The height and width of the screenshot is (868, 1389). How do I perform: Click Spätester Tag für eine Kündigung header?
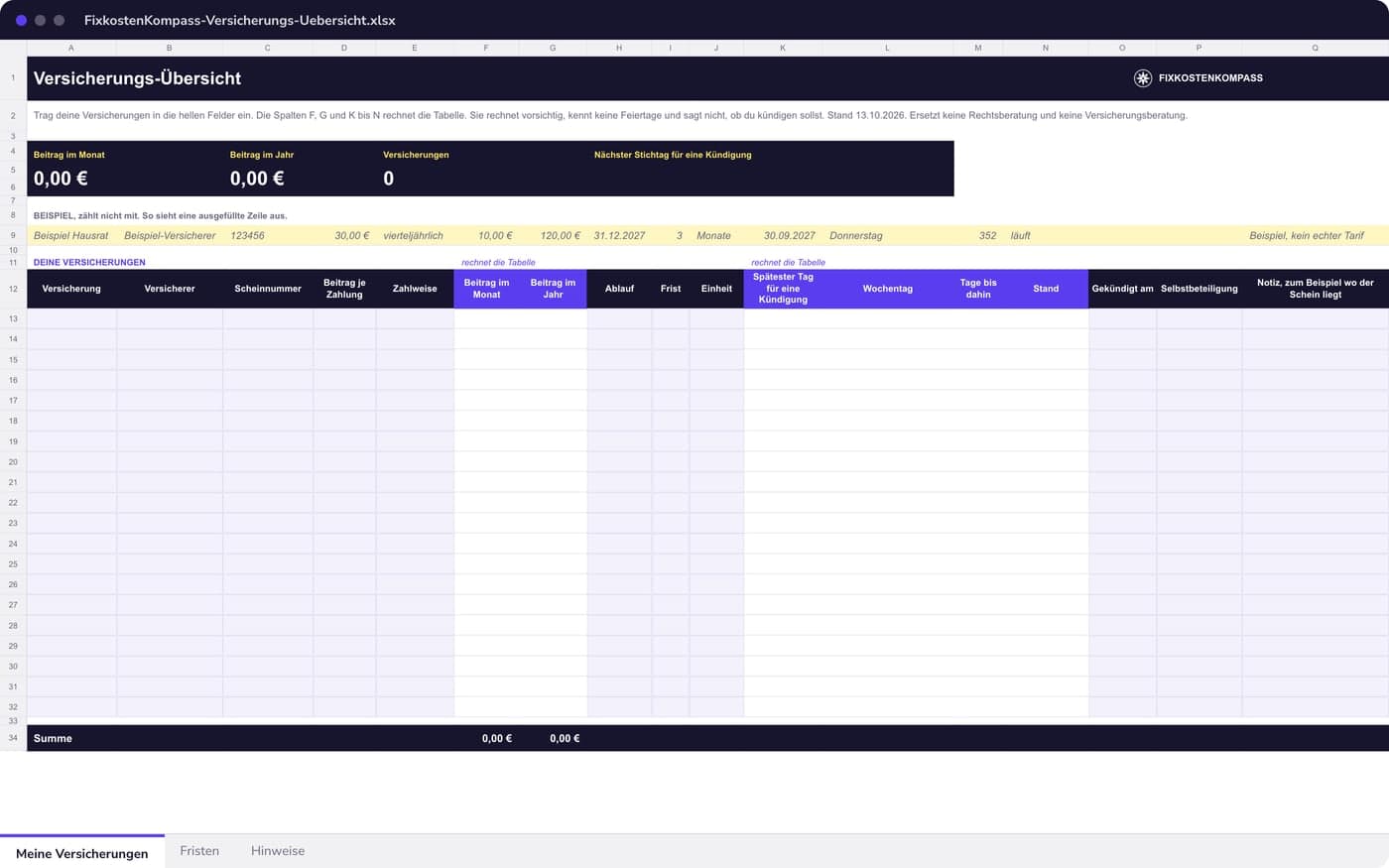pyautogui.click(x=783, y=289)
